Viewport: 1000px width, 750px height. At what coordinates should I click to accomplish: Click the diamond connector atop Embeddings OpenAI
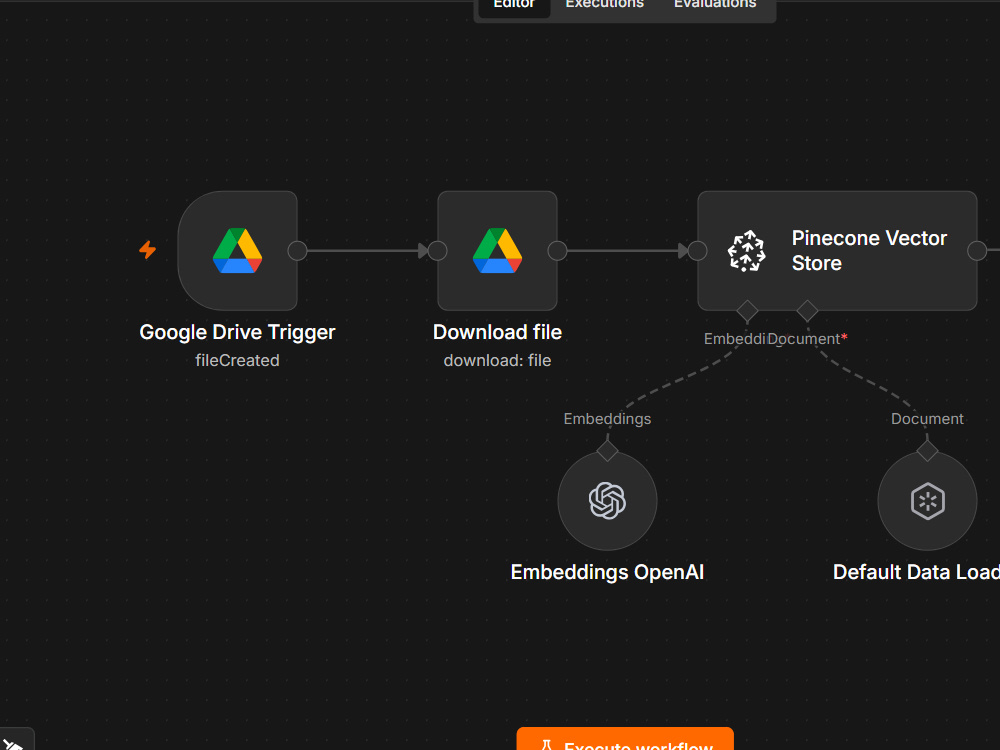click(607, 450)
